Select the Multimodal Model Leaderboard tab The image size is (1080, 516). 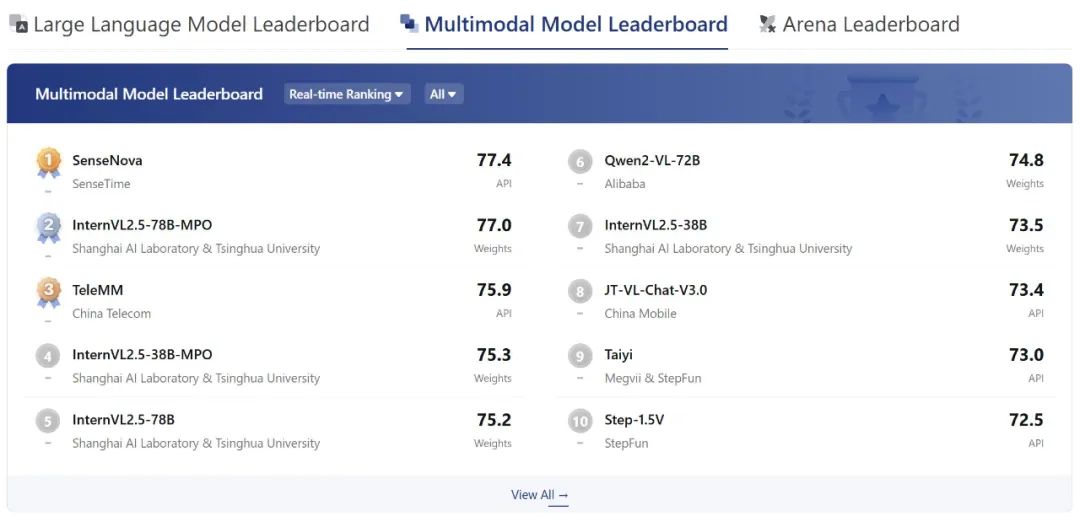coord(575,24)
